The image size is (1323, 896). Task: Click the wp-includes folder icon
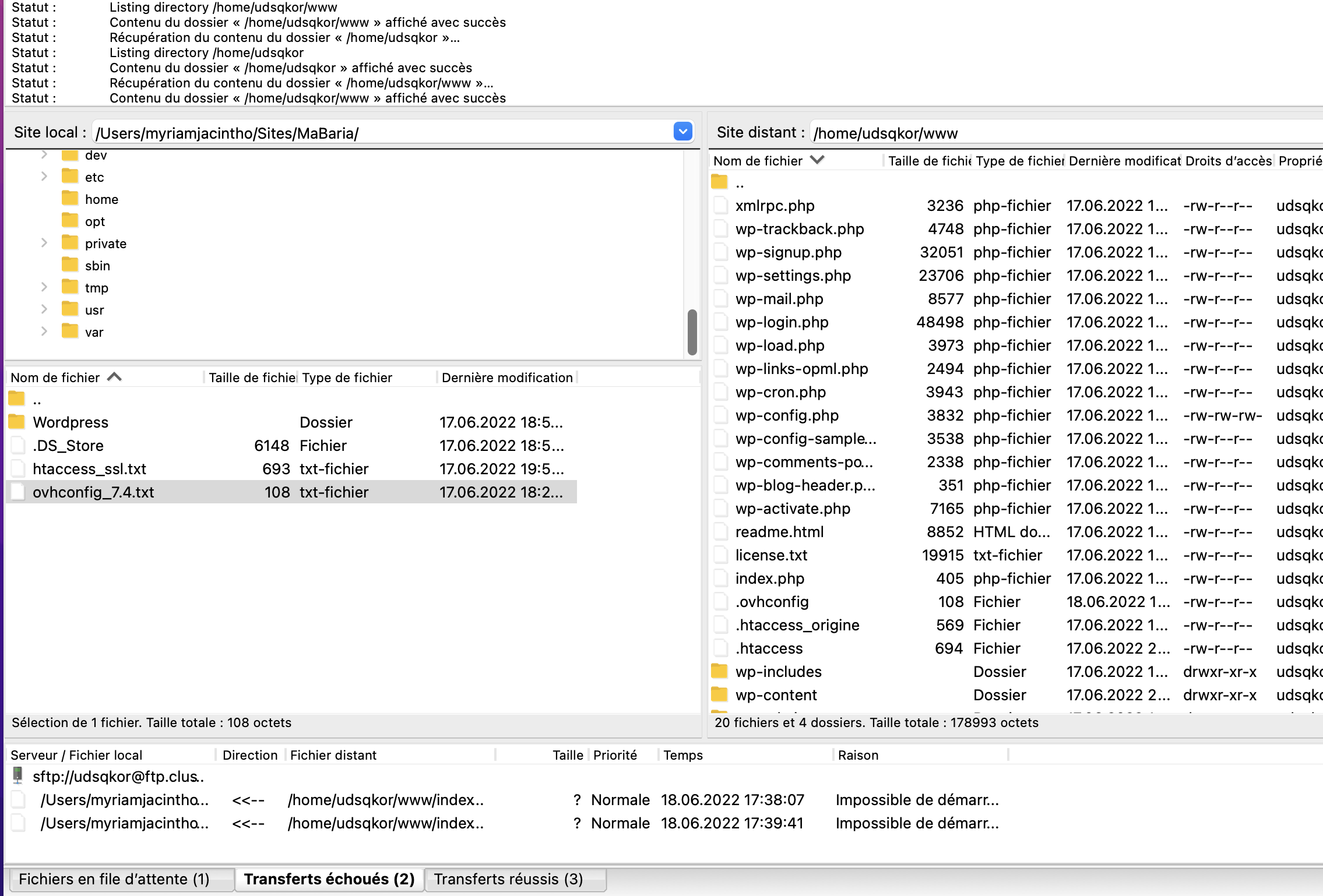click(720, 671)
